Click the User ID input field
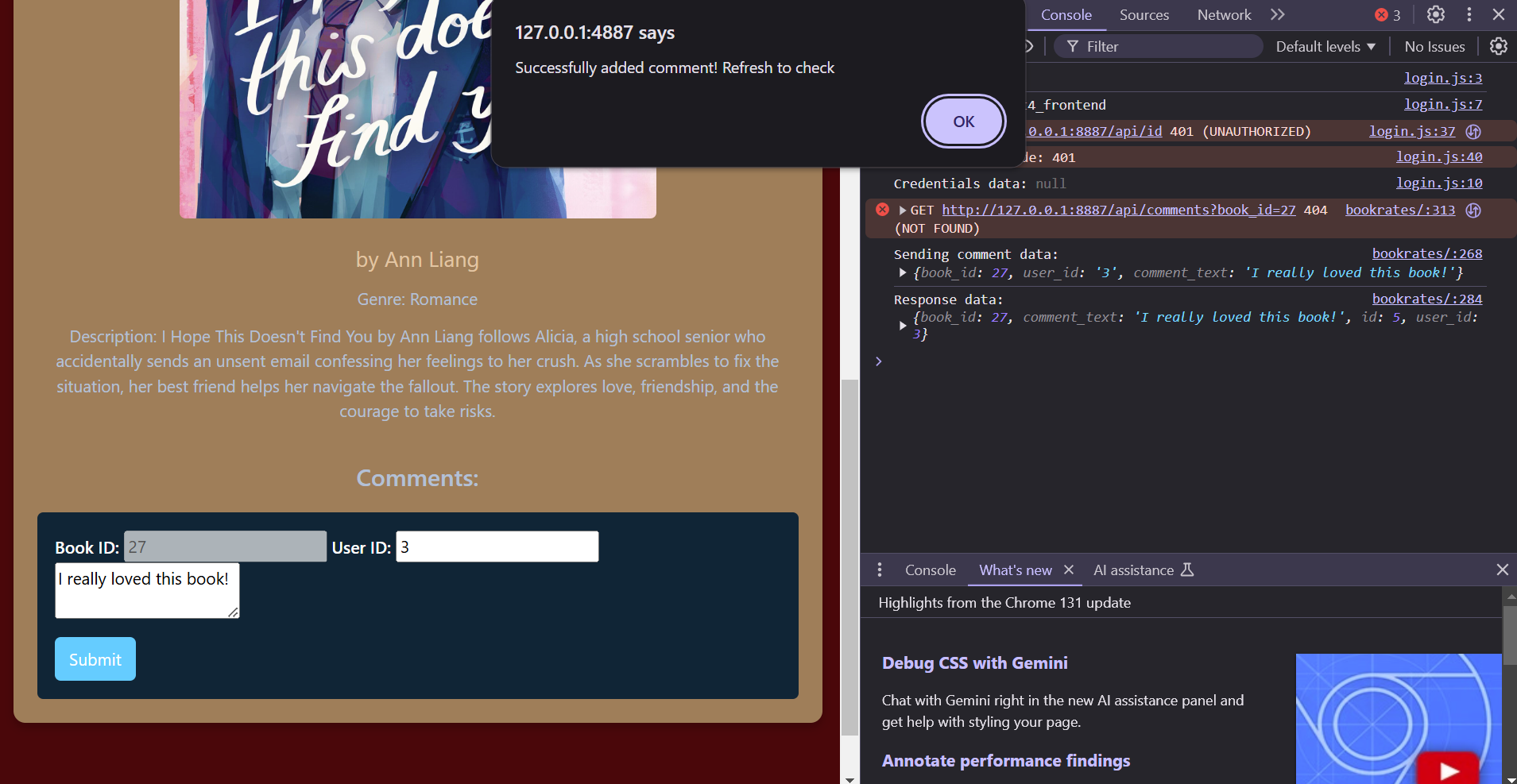The image size is (1517, 784). point(497,546)
